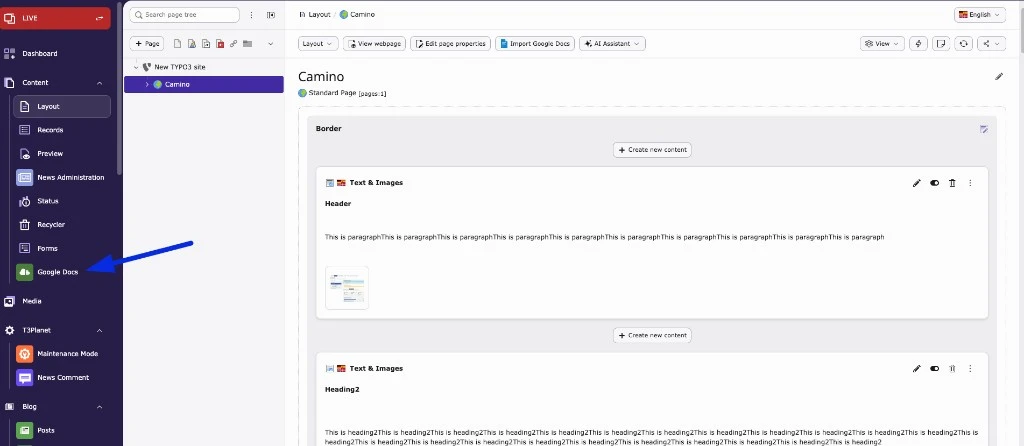Open page tree options three-dot menu

point(251,15)
